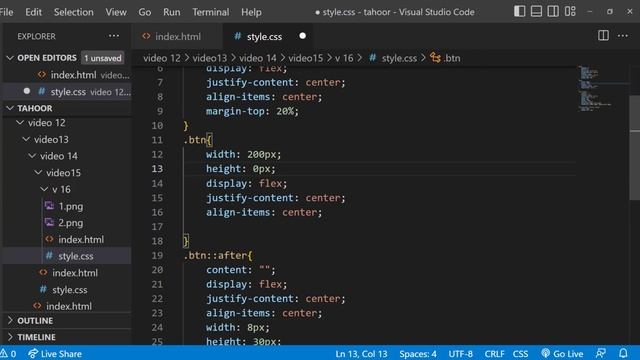Collapse video 14 folder
Image resolution: width=640 pixels, height=360 pixels.
pos(32,156)
